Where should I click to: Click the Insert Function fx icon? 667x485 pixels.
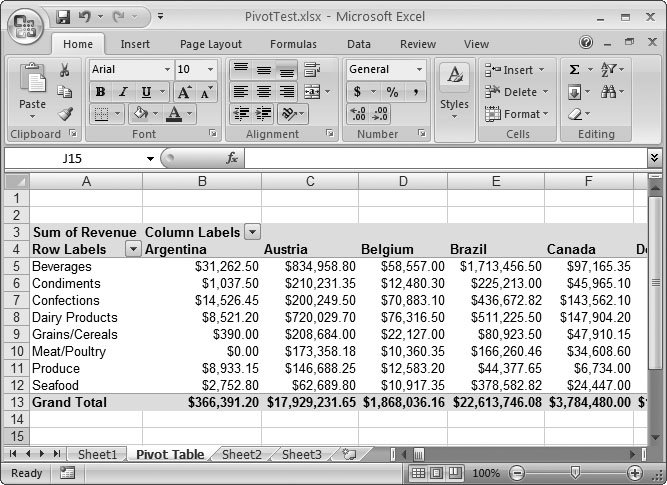pyautogui.click(x=232, y=158)
